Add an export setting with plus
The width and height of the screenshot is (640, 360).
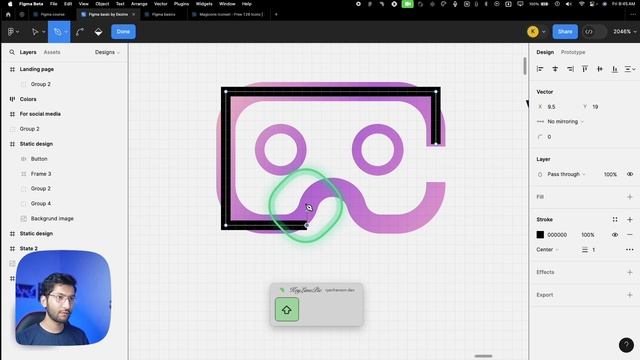[x=630, y=295]
